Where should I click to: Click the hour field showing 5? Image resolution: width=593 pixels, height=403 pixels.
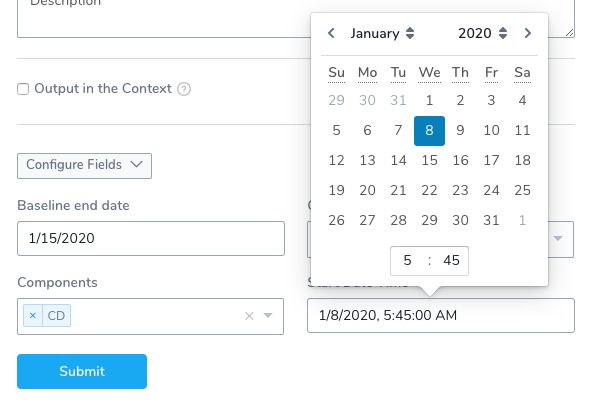coord(407,260)
